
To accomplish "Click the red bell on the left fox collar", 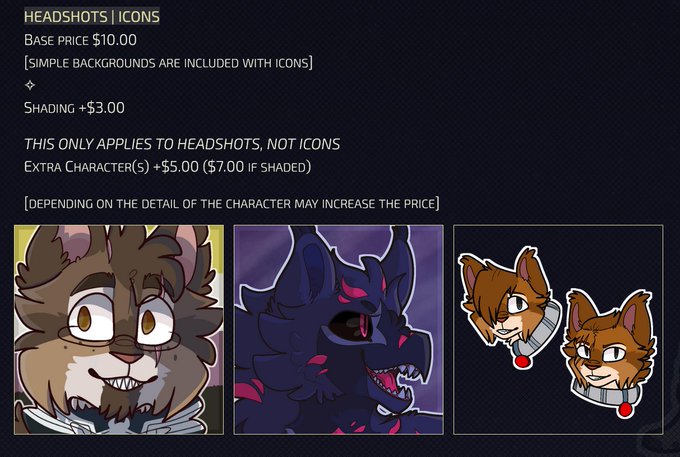I will tap(522, 361).
